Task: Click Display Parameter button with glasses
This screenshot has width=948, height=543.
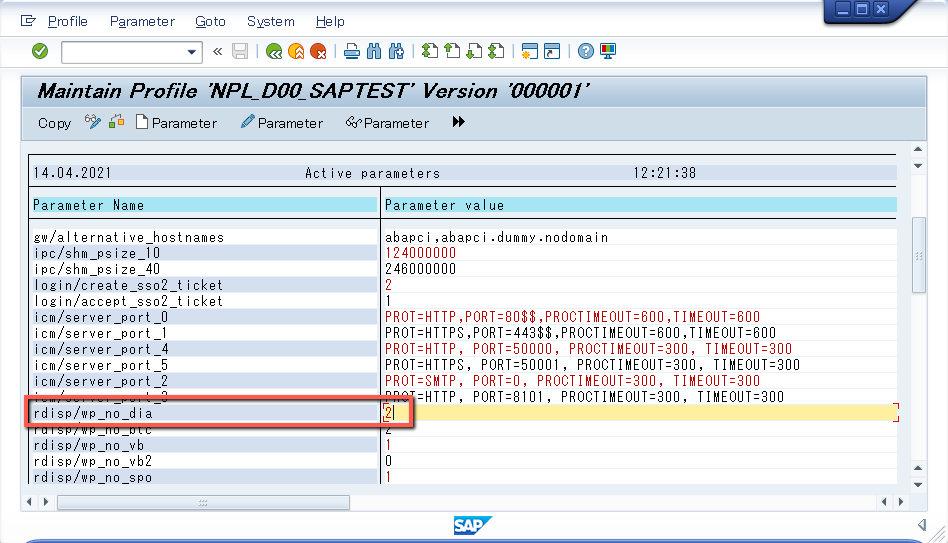Action: pos(388,123)
